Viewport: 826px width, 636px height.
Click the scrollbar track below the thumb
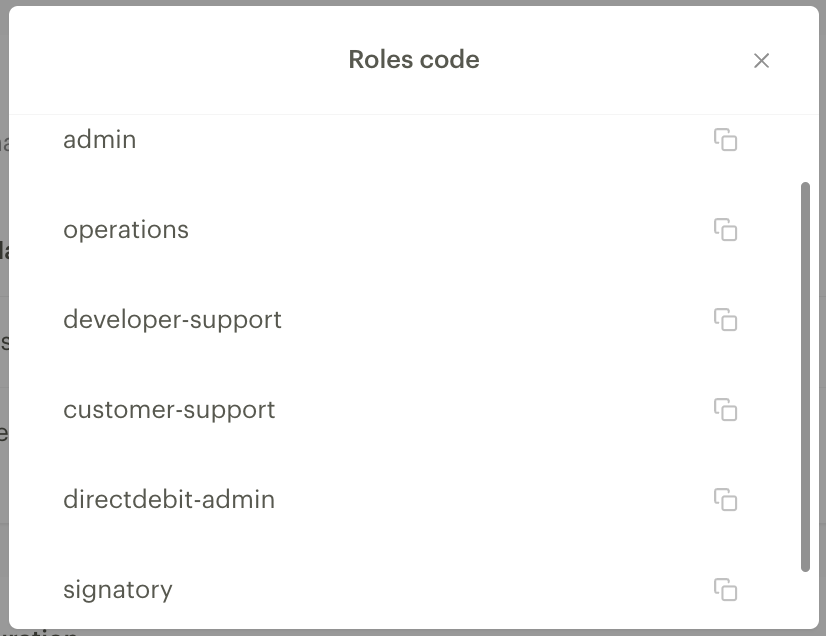pos(805,599)
